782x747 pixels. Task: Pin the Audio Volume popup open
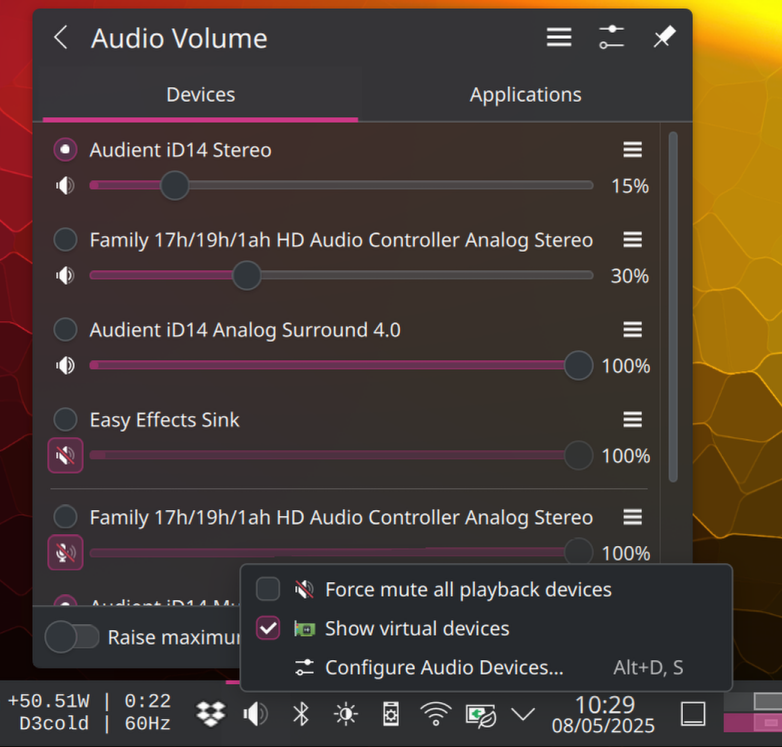tap(664, 37)
